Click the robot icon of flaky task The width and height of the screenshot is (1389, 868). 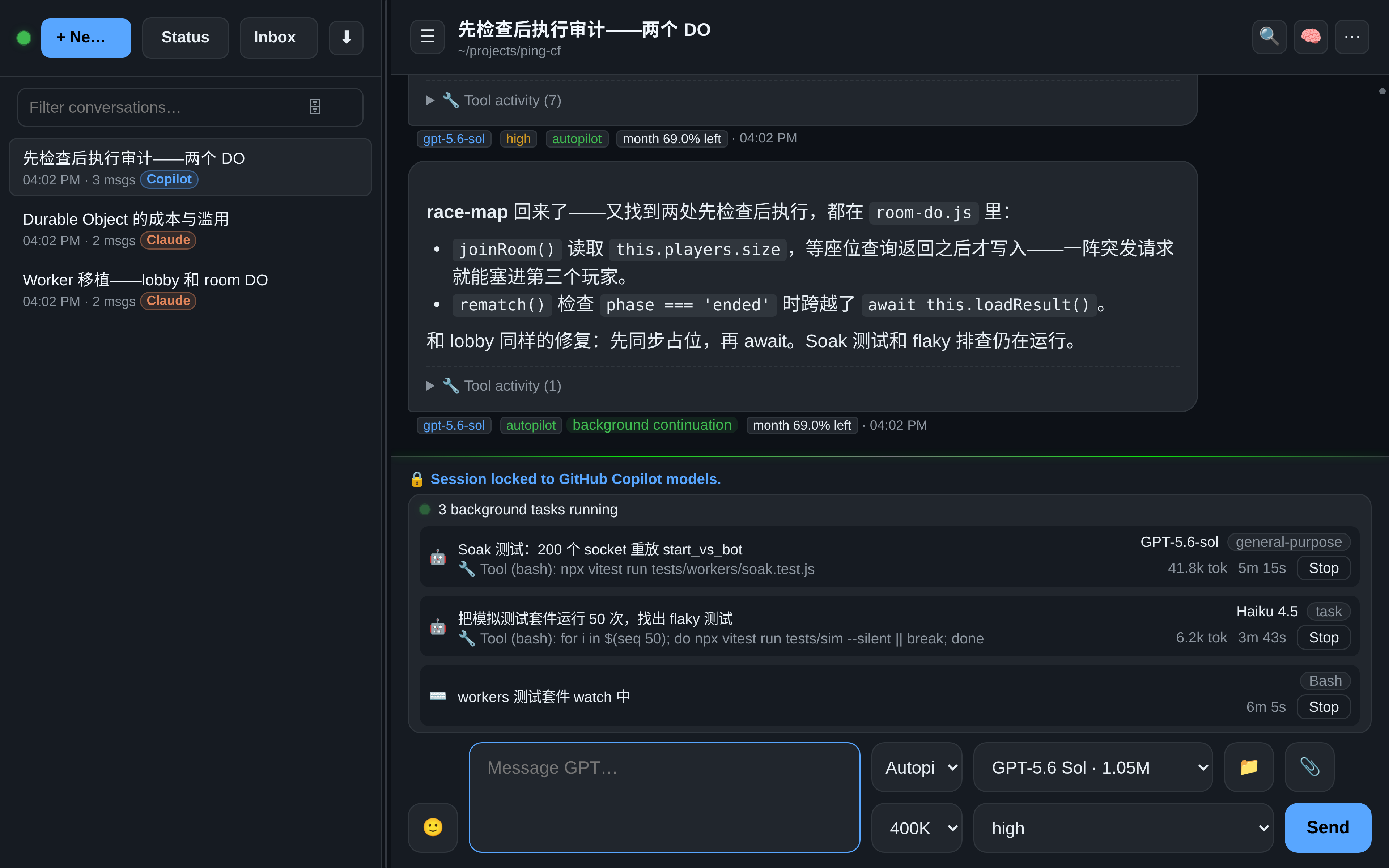438,627
